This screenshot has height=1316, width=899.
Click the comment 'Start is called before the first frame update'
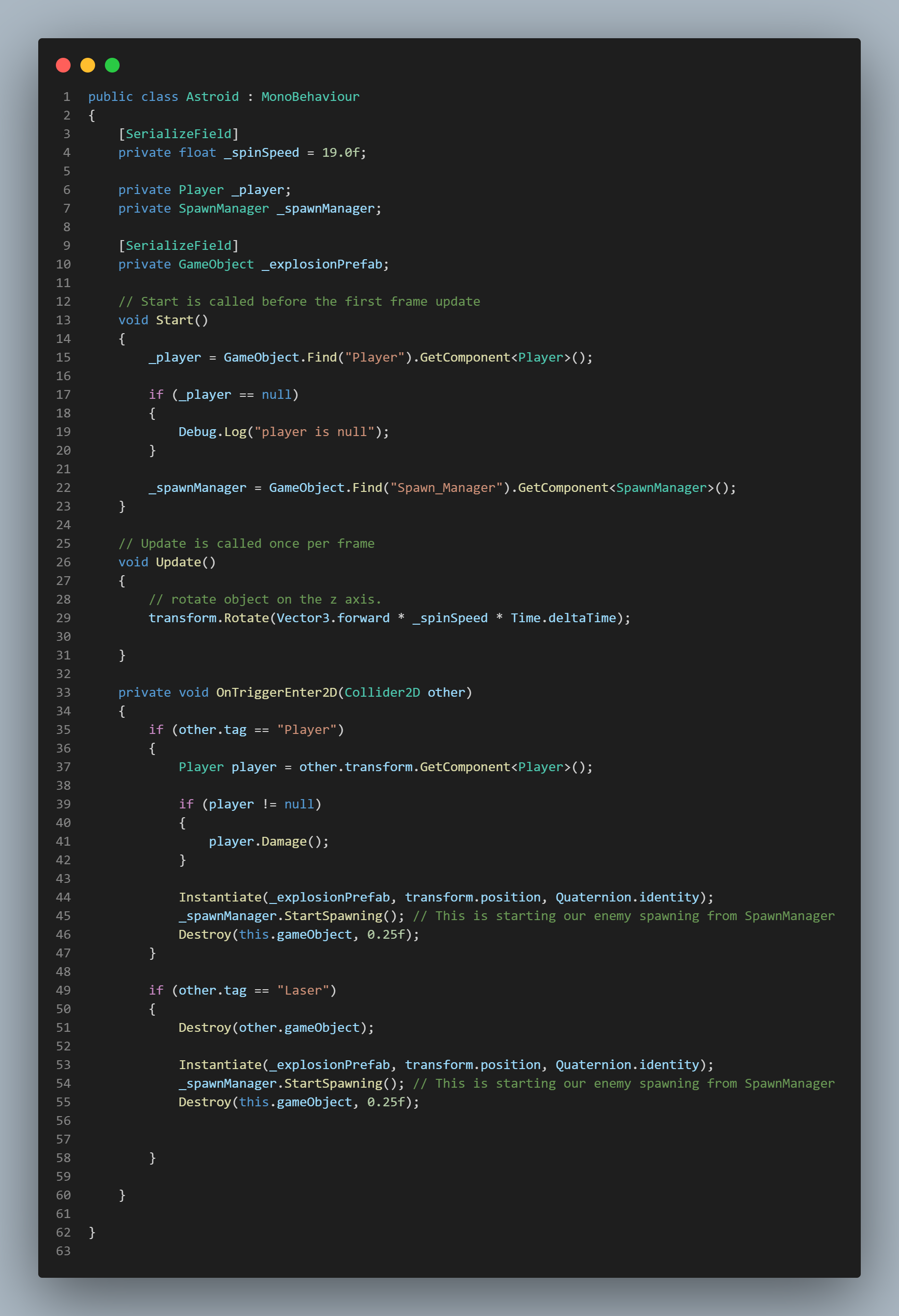(x=310, y=302)
